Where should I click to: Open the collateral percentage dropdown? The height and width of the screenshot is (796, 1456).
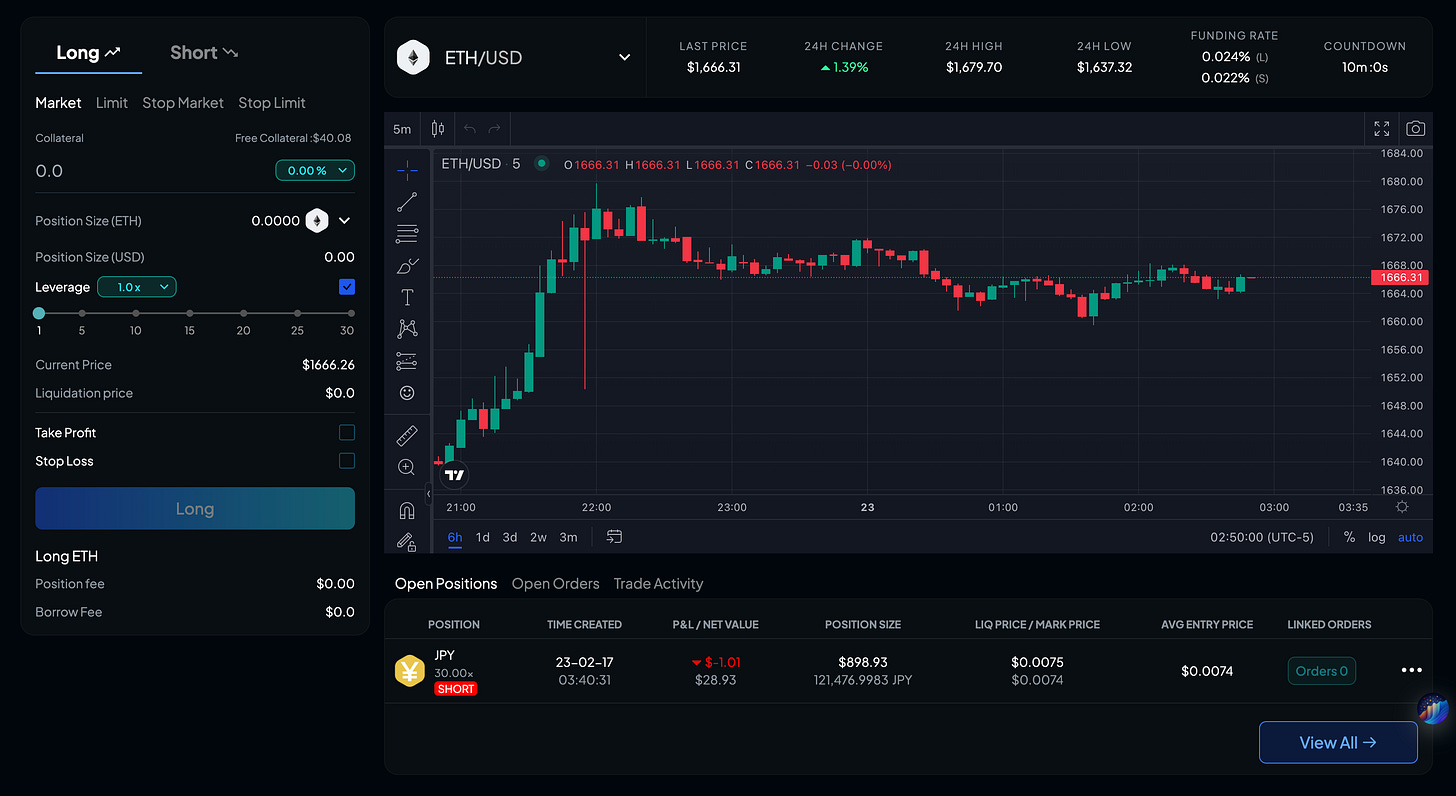click(x=315, y=171)
